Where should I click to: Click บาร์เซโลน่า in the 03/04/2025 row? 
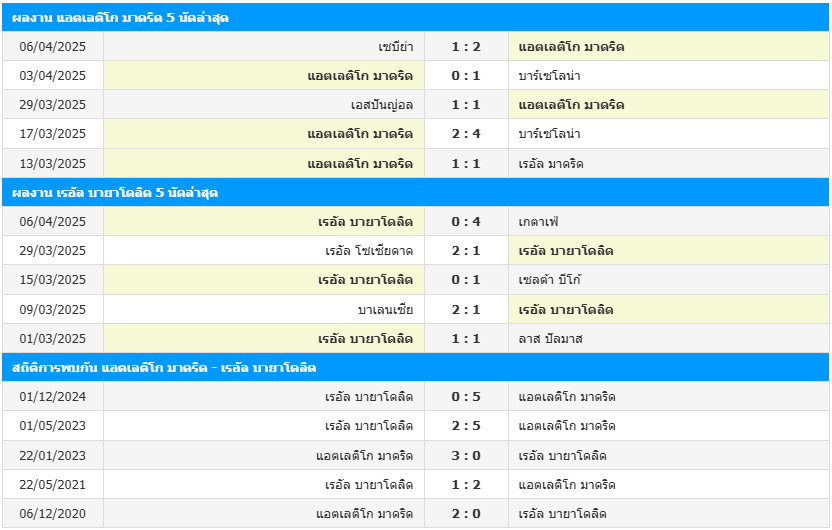click(550, 76)
